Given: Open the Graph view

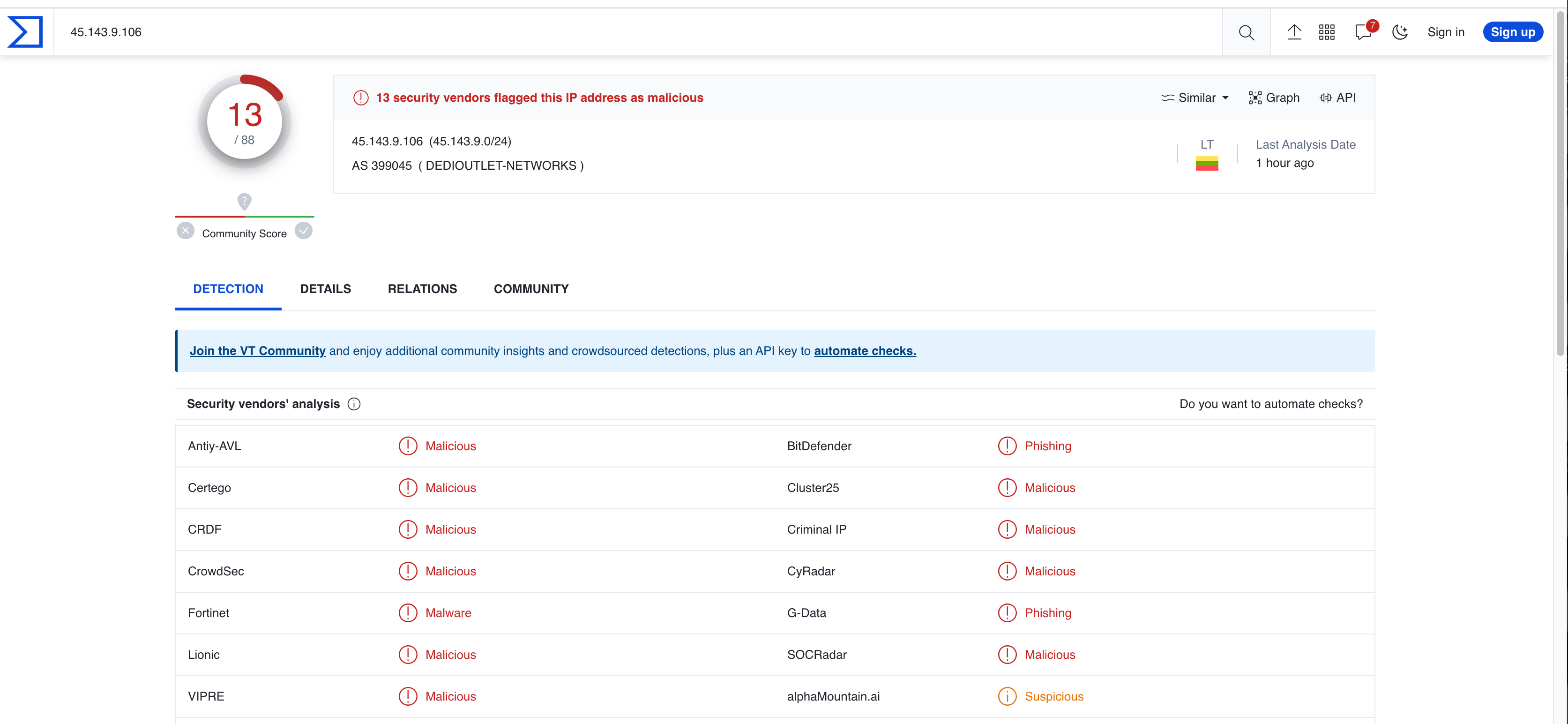Looking at the screenshot, I should click(x=1274, y=98).
